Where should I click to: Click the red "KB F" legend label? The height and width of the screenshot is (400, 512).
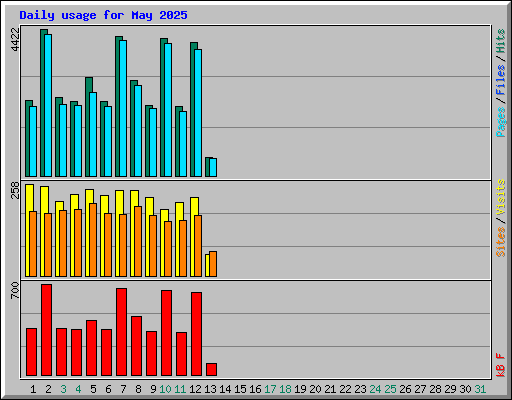(500, 365)
